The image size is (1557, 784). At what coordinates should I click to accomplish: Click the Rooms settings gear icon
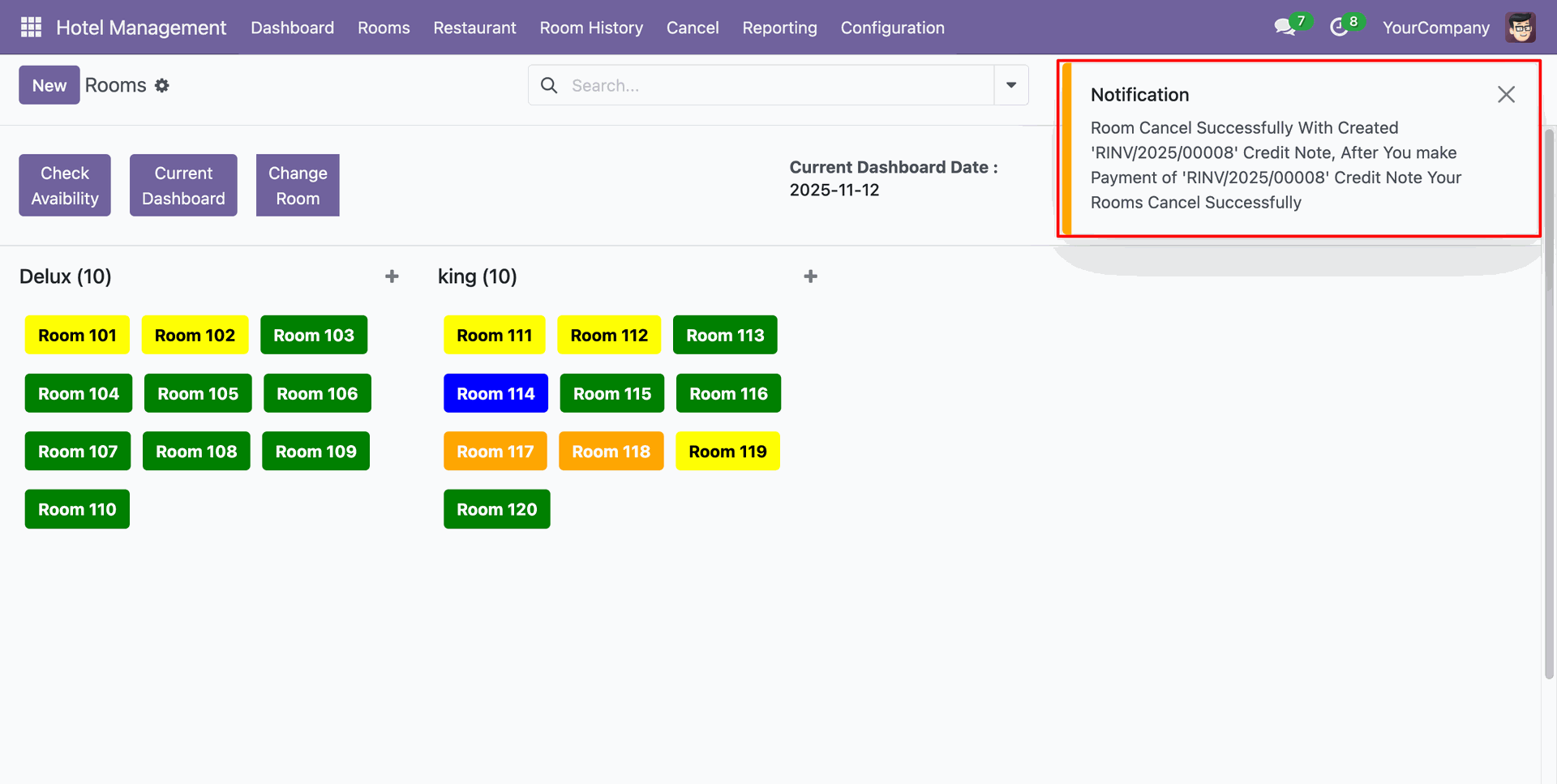pos(162,85)
